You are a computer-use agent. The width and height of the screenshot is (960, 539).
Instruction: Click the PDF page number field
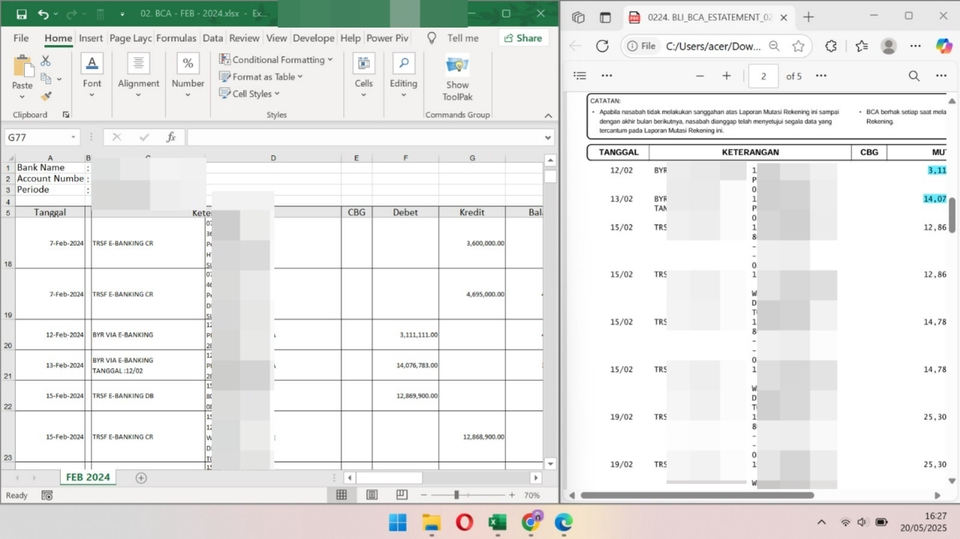763,76
